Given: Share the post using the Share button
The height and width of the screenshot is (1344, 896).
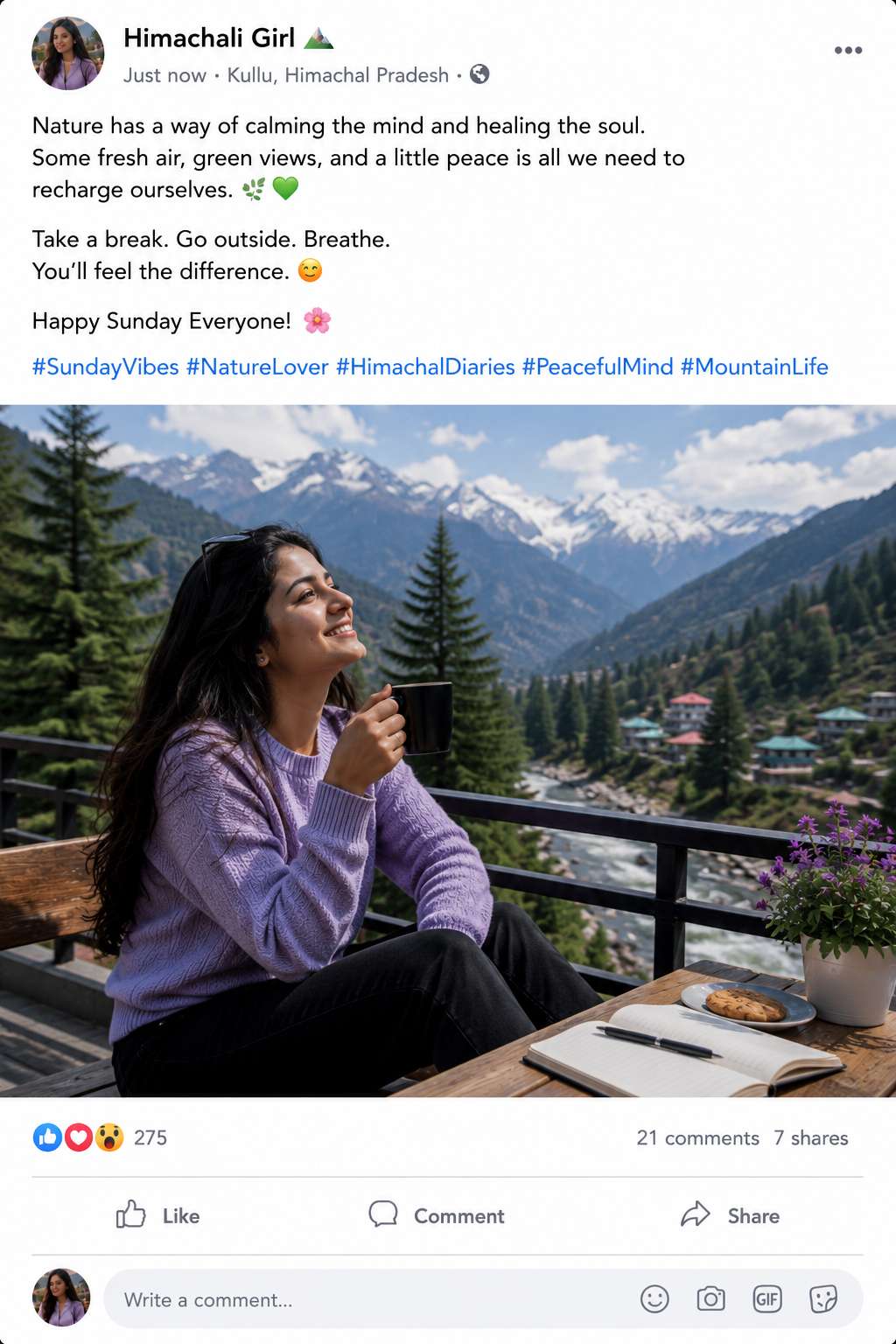Looking at the screenshot, I should pyautogui.click(x=730, y=1215).
